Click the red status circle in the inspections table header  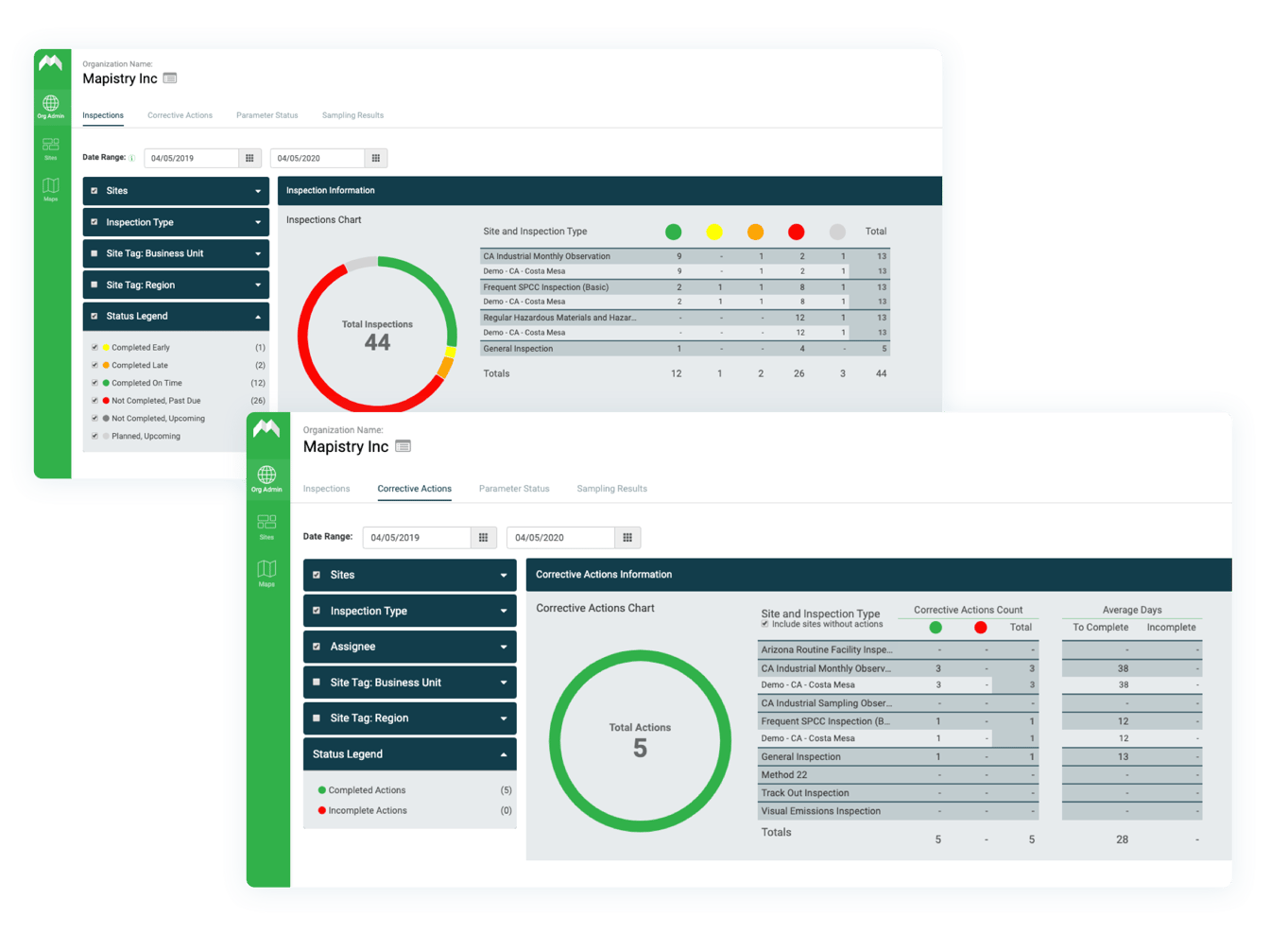(797, 232)
